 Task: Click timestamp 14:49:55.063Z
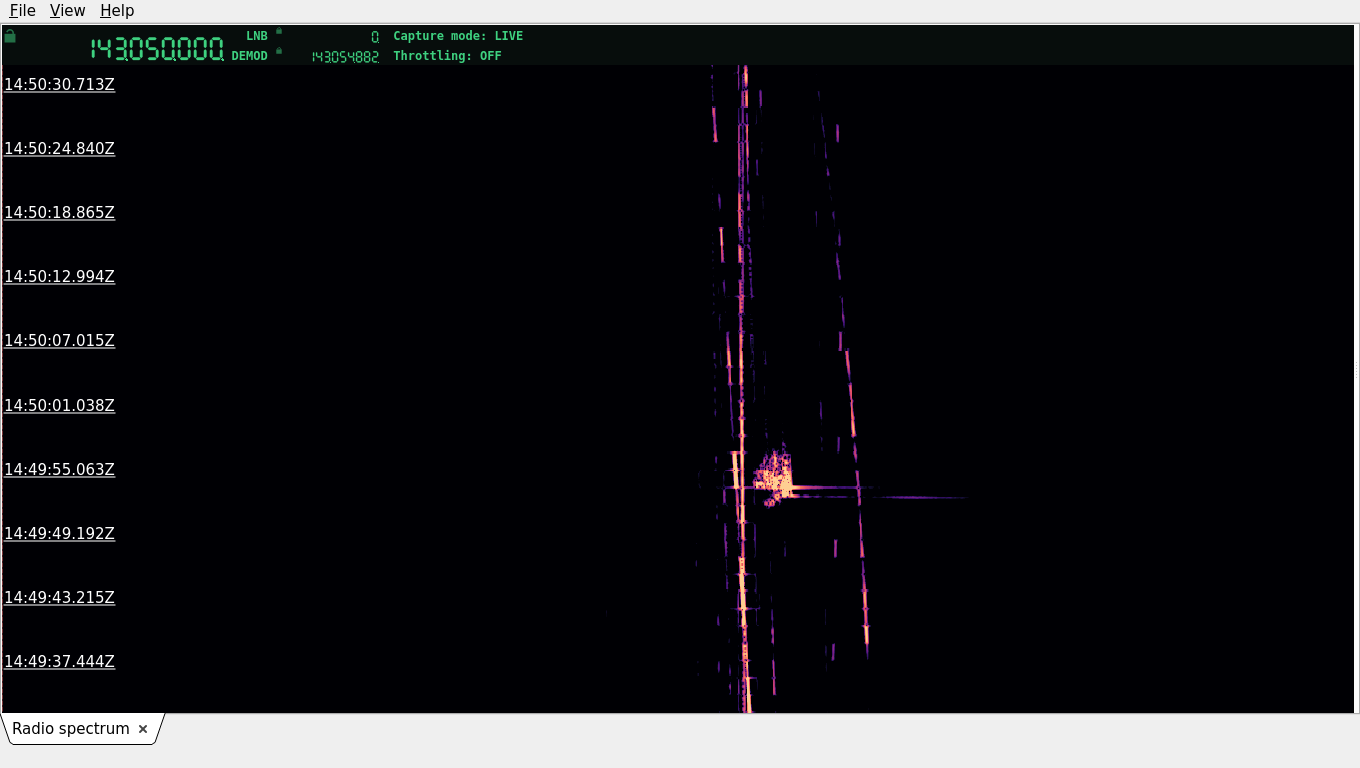pyautogui.click(x=59, y=470)
